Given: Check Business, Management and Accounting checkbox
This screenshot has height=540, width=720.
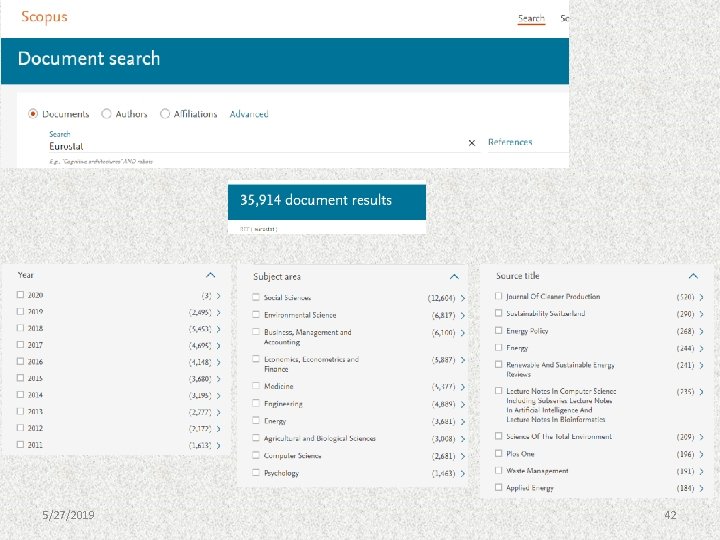Looking at the screenshot, I should pos(256,332).
